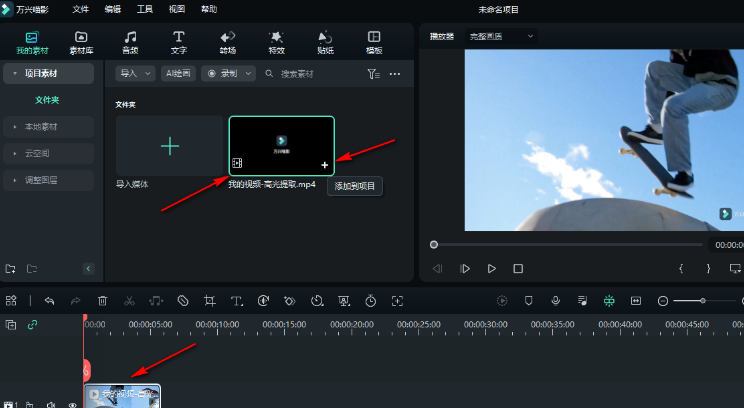Open the 完整画质 quality dropdown
744x408 pixels.
(501, 37)
